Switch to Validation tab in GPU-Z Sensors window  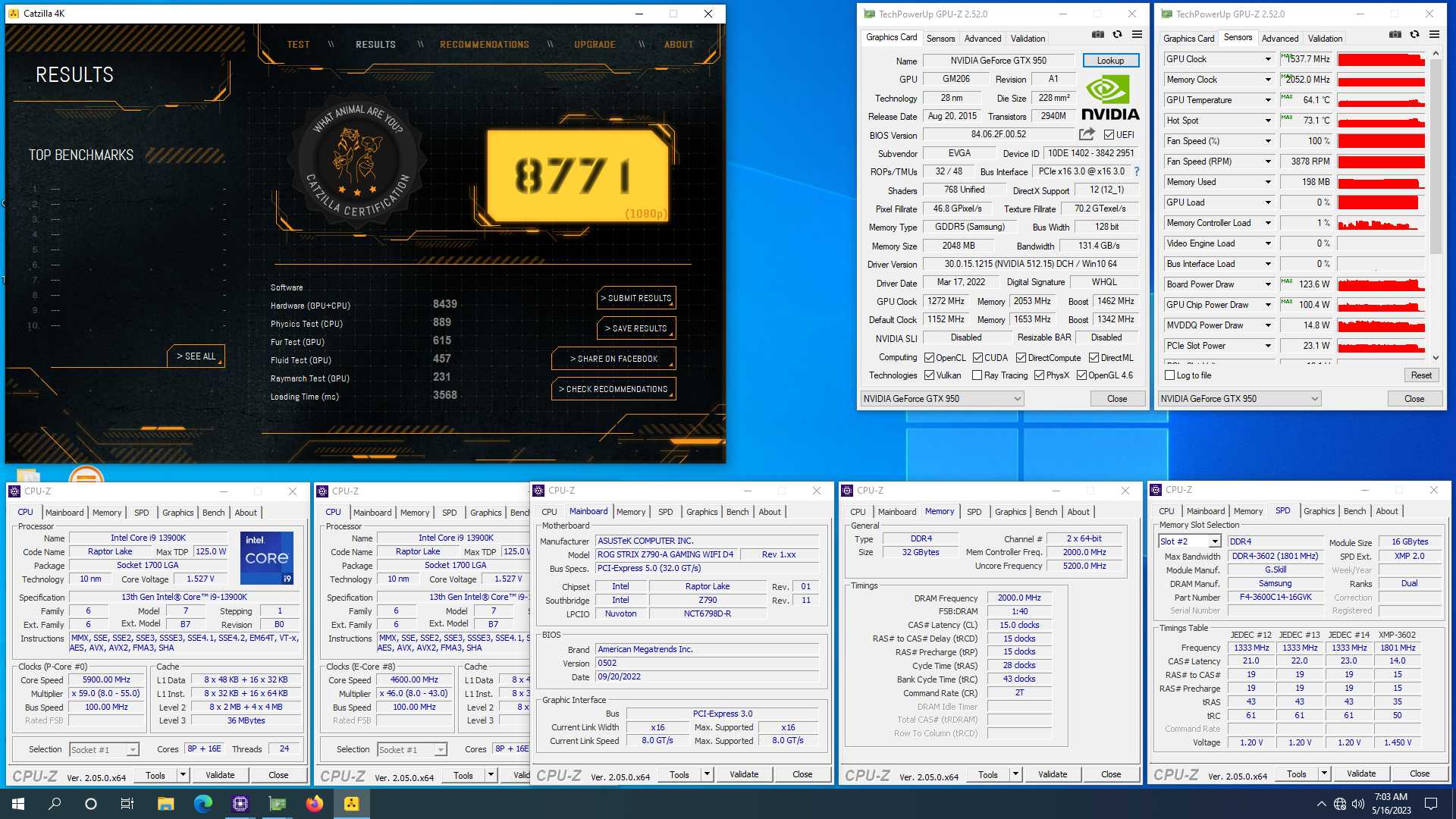click(1325, 38)
